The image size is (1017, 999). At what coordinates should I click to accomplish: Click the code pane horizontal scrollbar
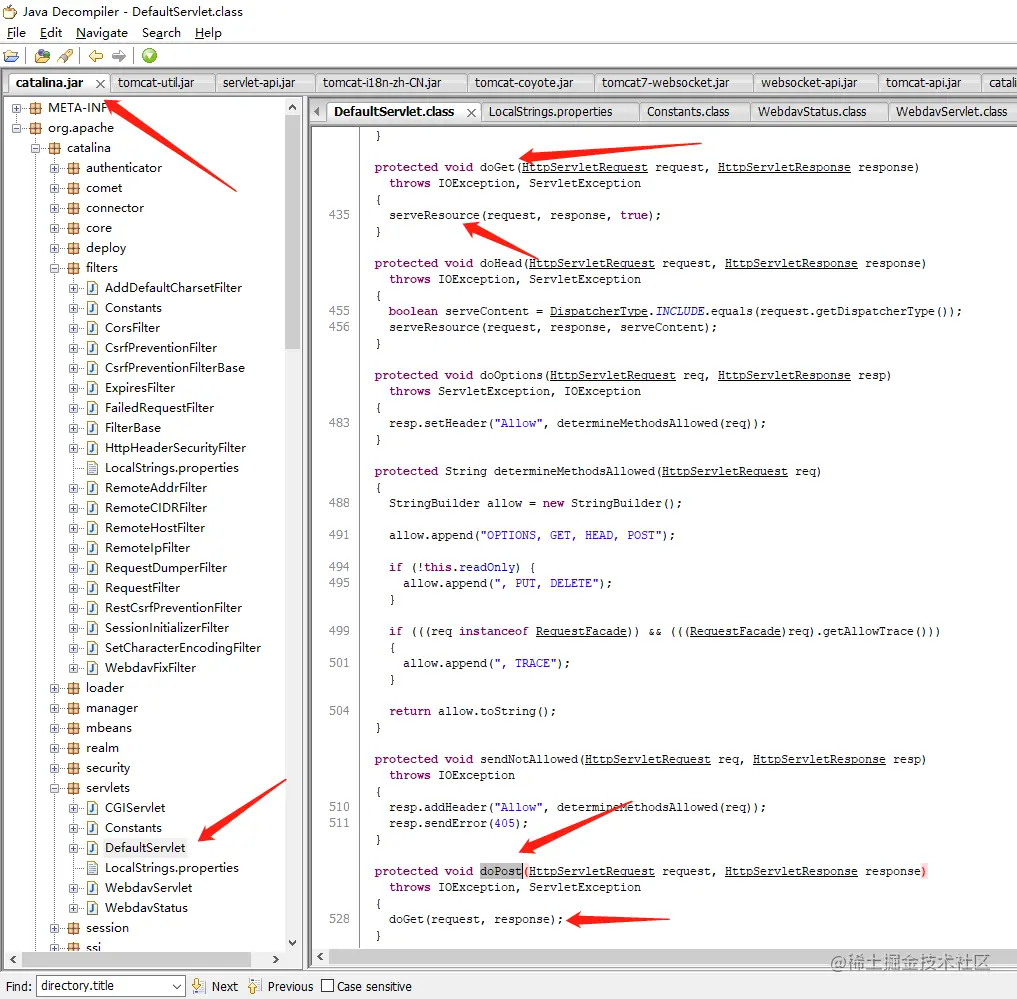tap(671, 957)
